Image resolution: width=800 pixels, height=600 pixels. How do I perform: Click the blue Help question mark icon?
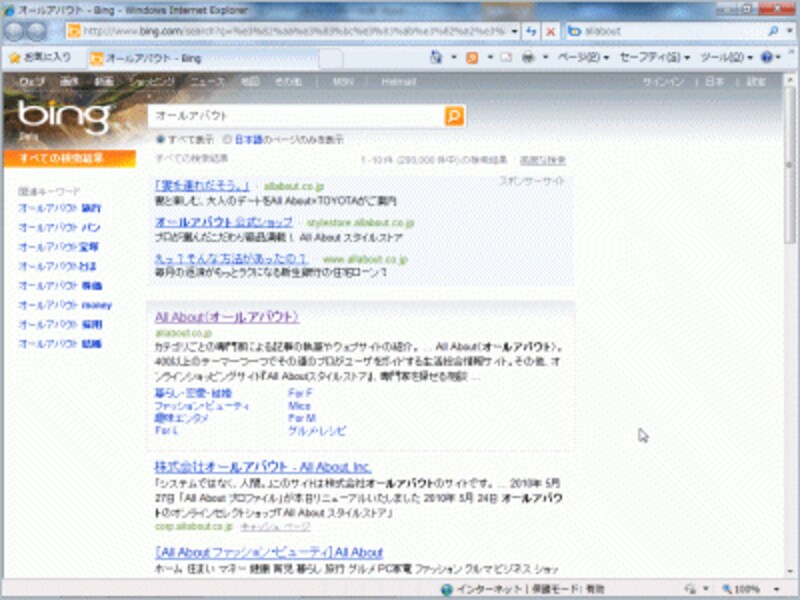click(766, 57)
